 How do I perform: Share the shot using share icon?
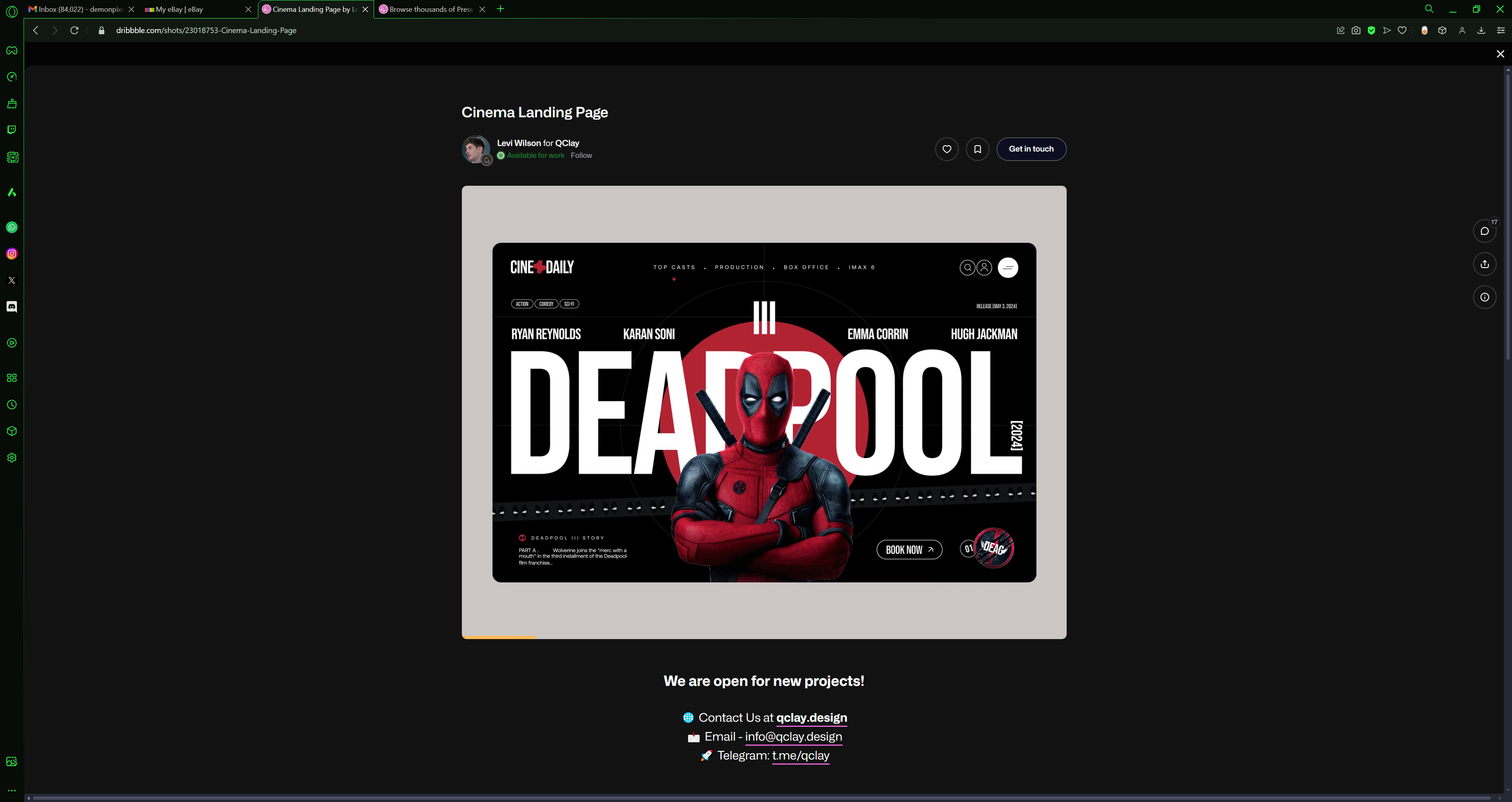[1484, 264]
